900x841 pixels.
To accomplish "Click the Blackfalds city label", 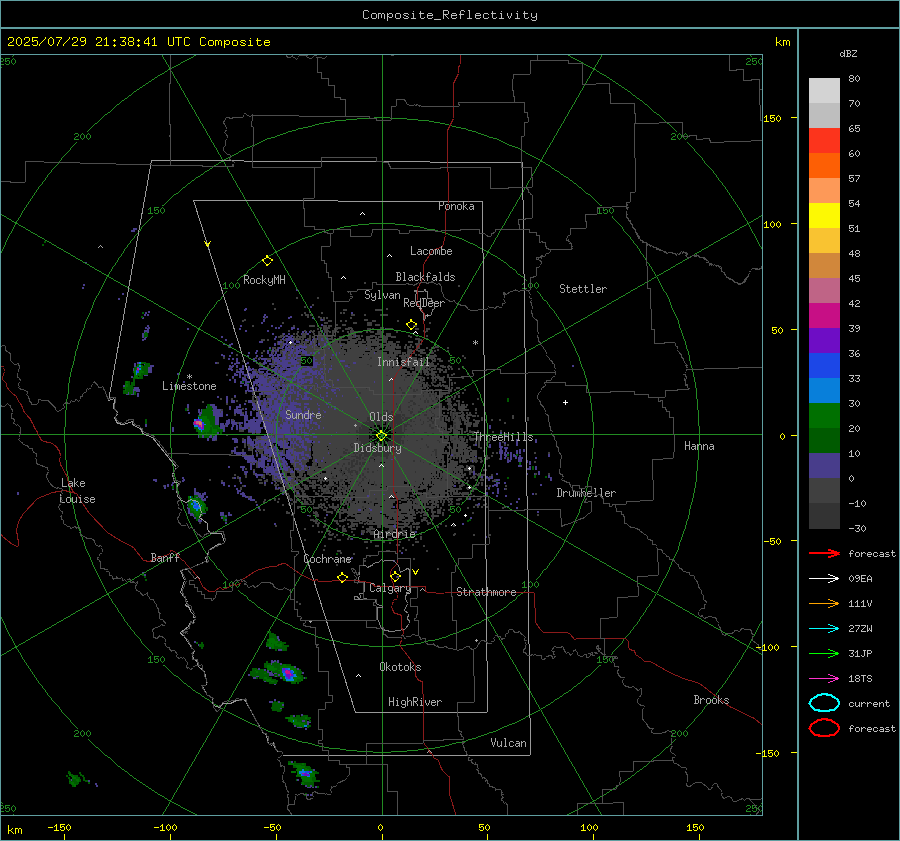I will [425, 277].
